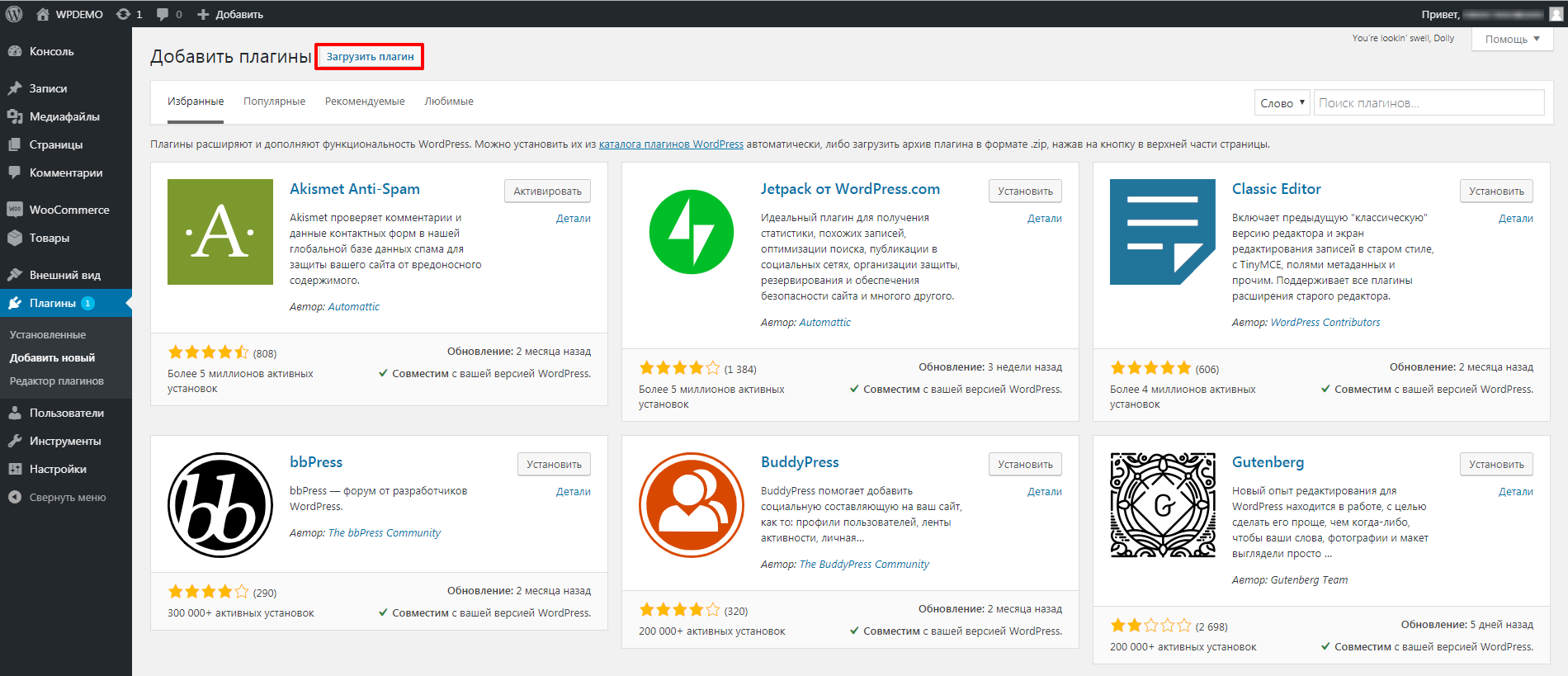Image resolution: width=1568 pixels, height=676 pixels.
Task: Follow the каталога плагинов WordPress link
Action: click(671, 144)
